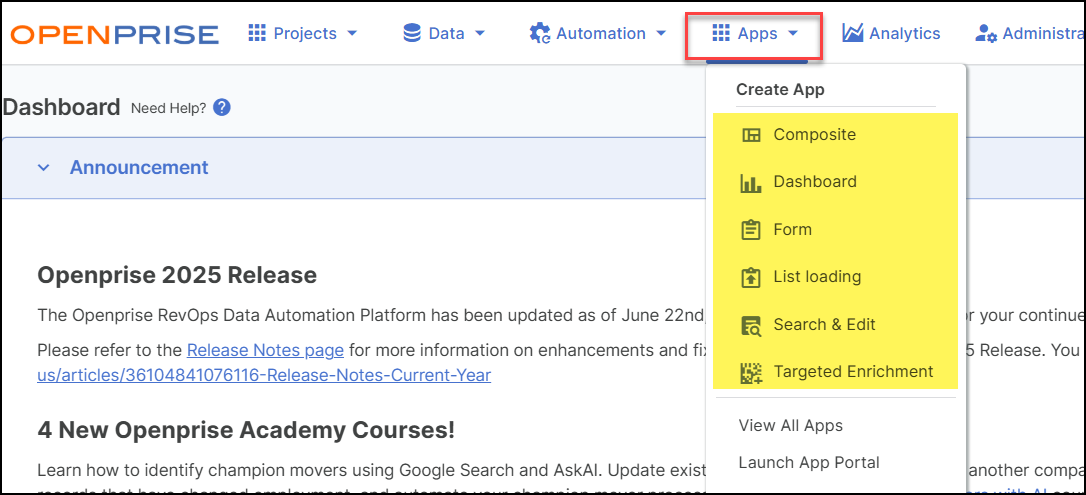Screen dimensions: 1086x495
Task: Click the Apps grid icon
Action: click(x=721, y=33)
